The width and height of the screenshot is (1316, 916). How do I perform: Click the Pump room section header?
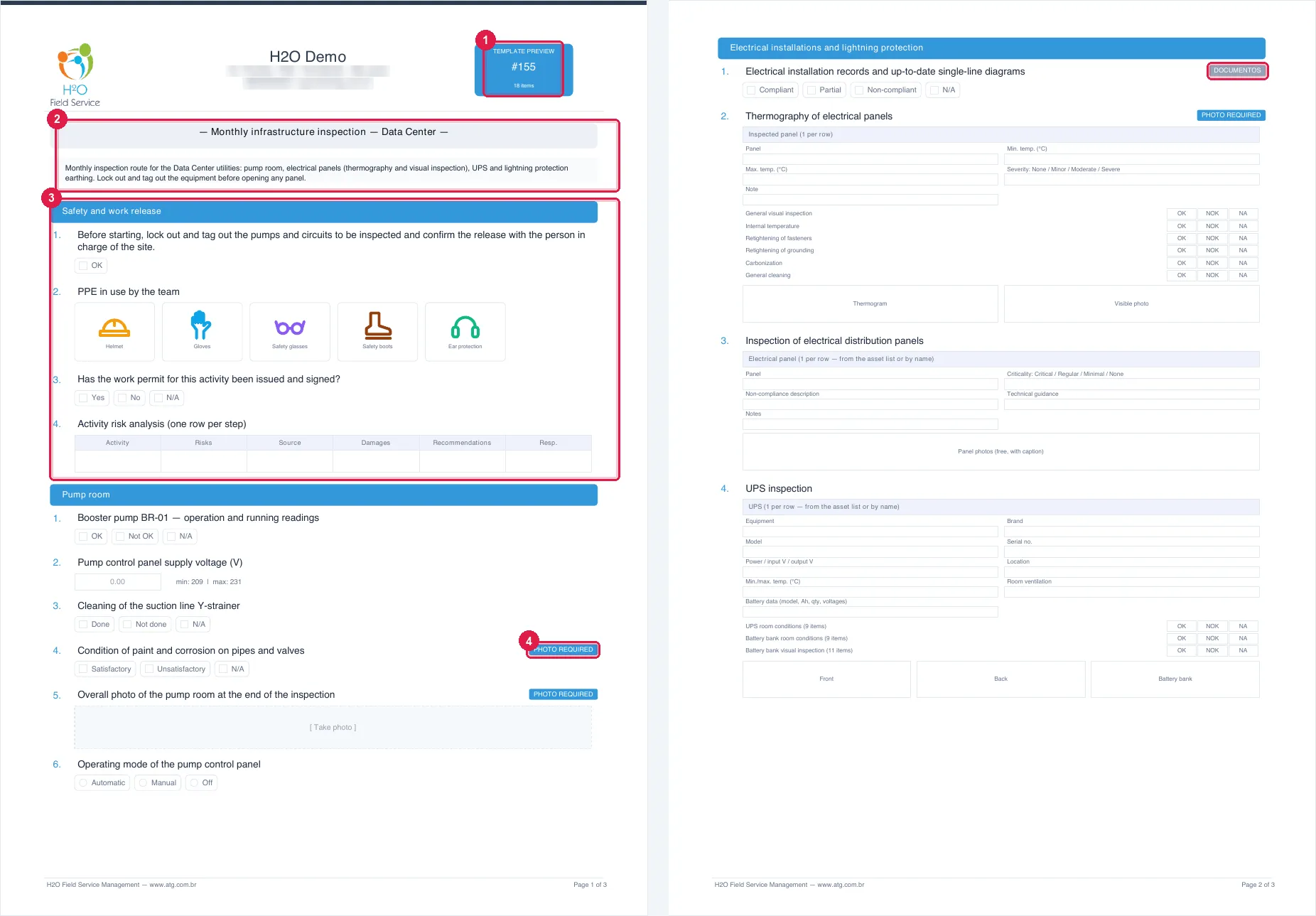click(x=324, y=495)
